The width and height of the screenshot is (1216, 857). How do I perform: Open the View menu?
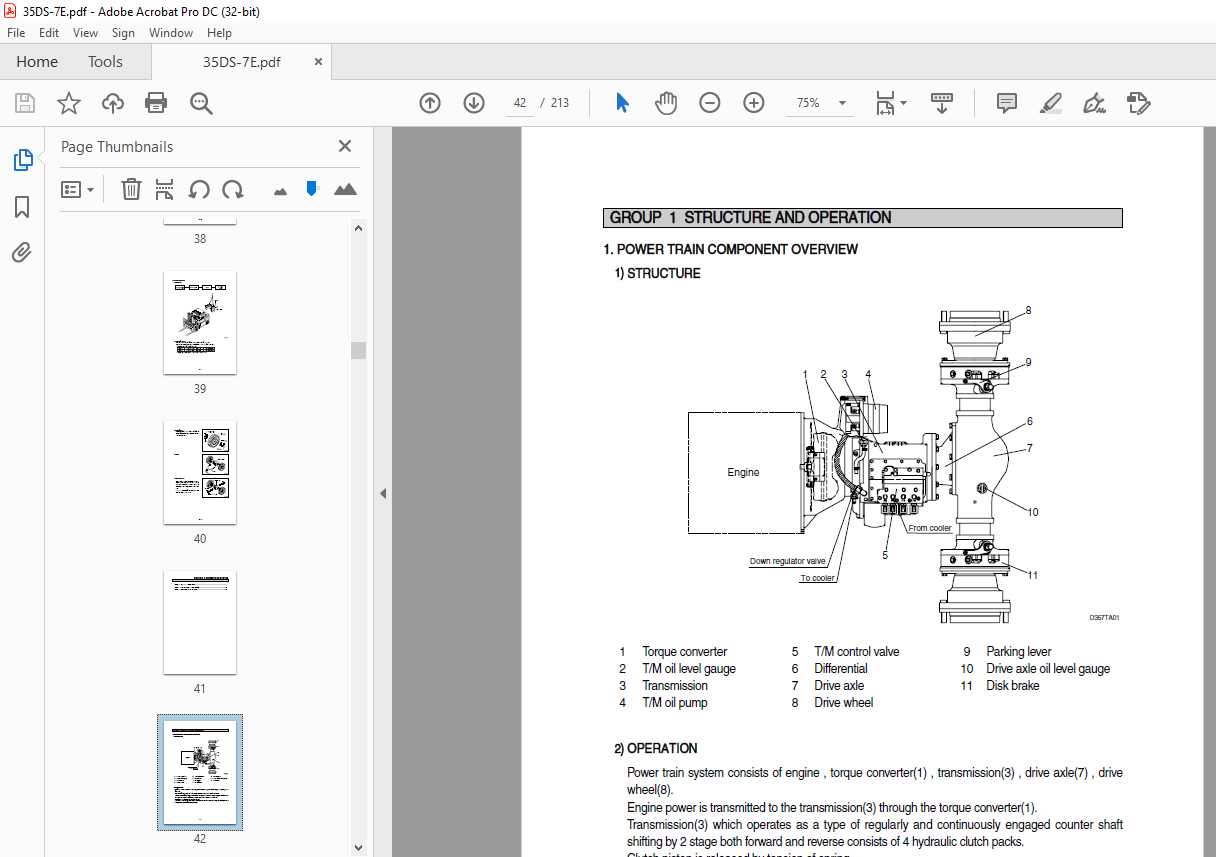pos(86,33)
